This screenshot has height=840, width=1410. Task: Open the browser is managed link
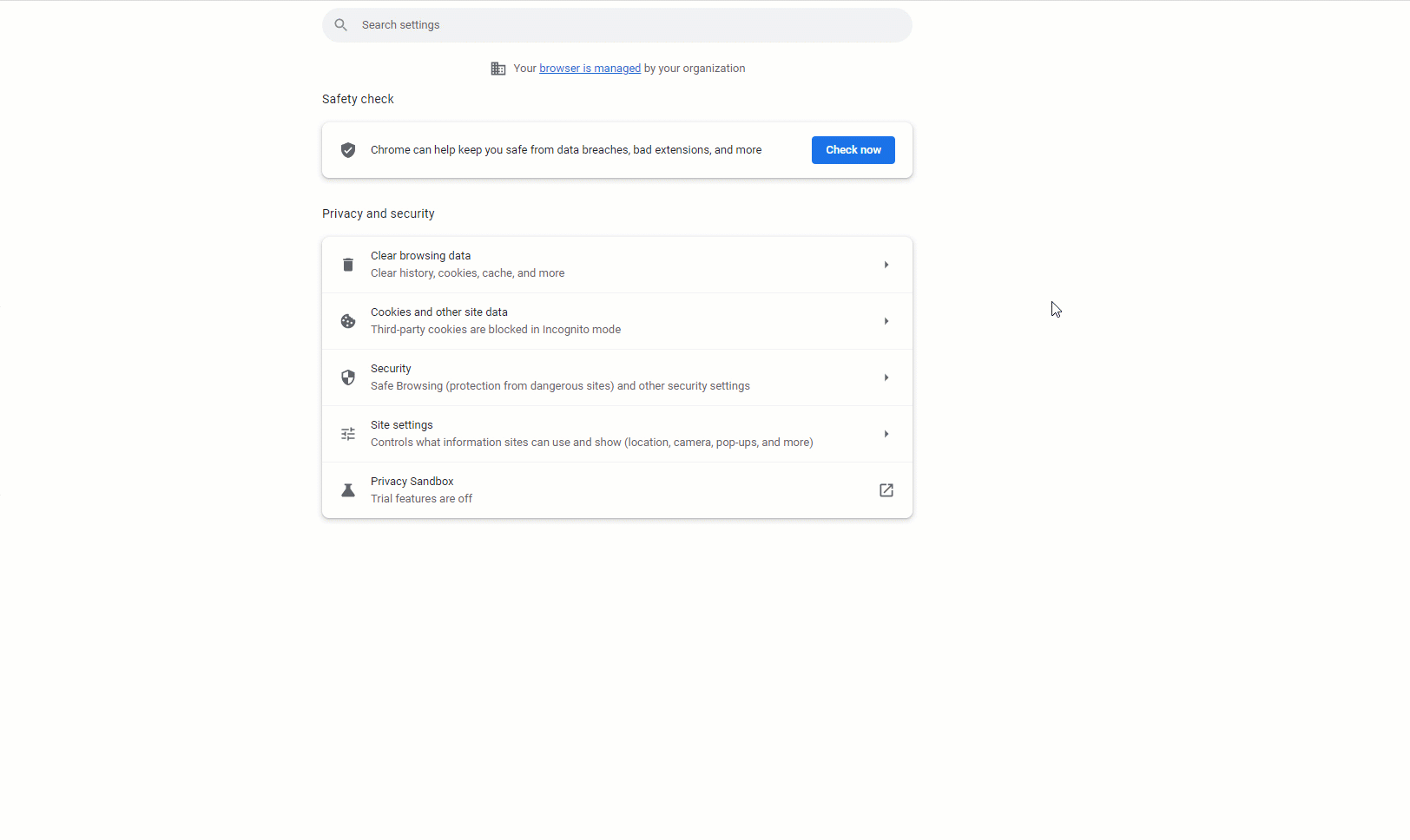pyautogui.click(x=590, y=68)
